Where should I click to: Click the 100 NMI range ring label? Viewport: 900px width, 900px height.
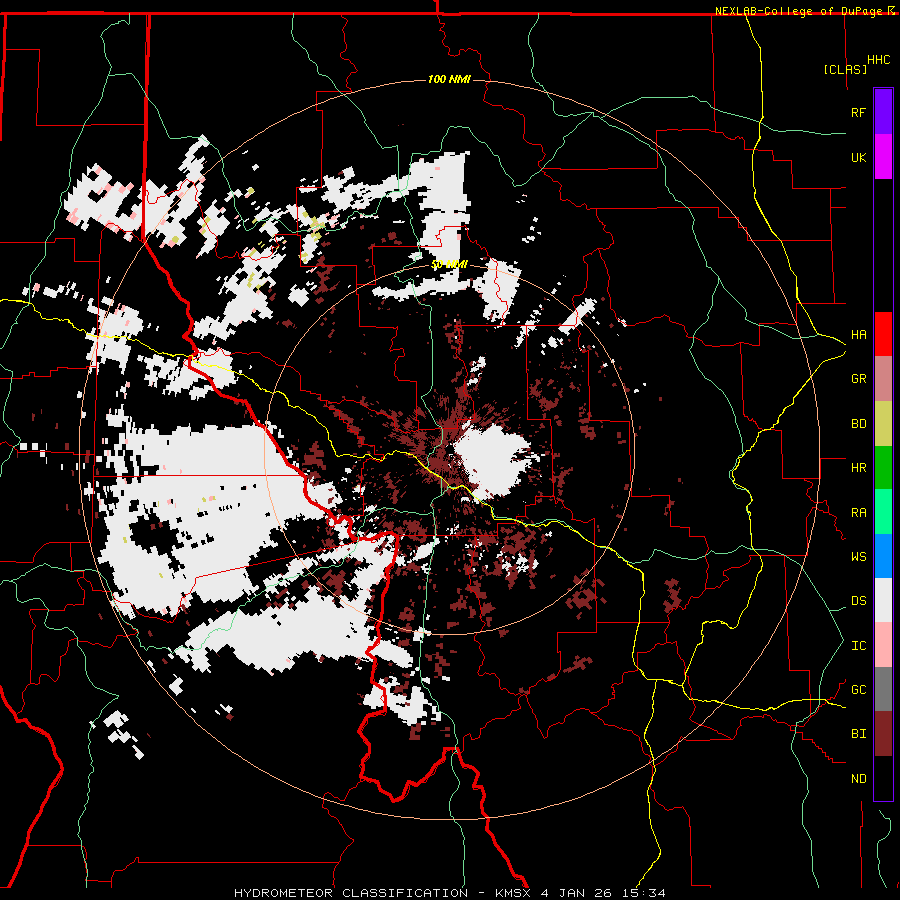click(449, 79)
